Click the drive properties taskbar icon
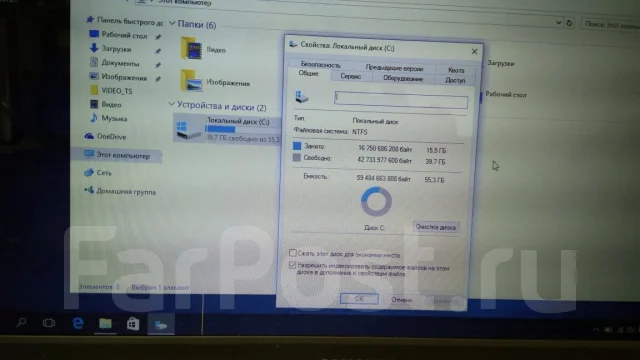Viewport: 640px width, 360px height. (x=160, y=325)
